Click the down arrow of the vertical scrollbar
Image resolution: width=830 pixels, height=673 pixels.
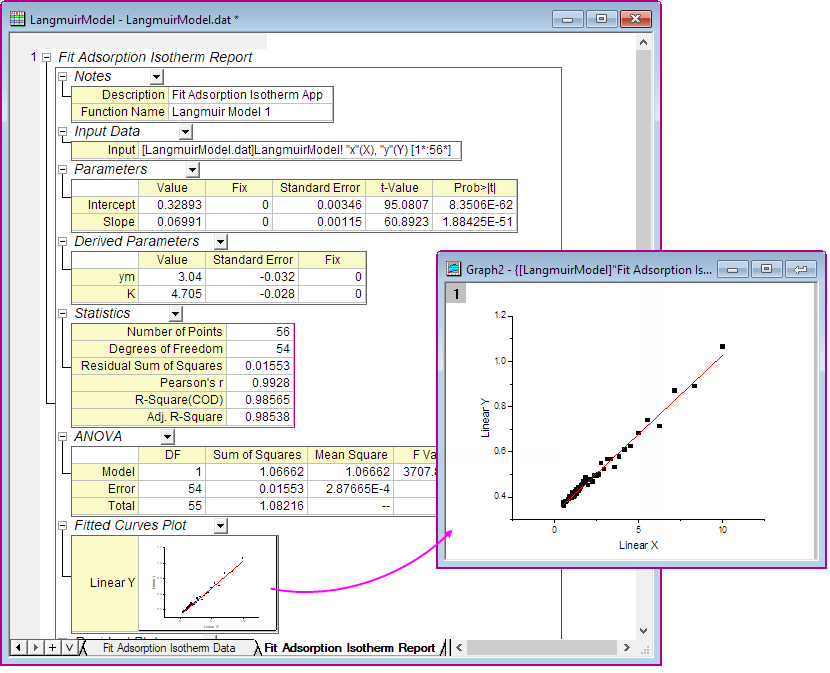[x=644, y=629]
